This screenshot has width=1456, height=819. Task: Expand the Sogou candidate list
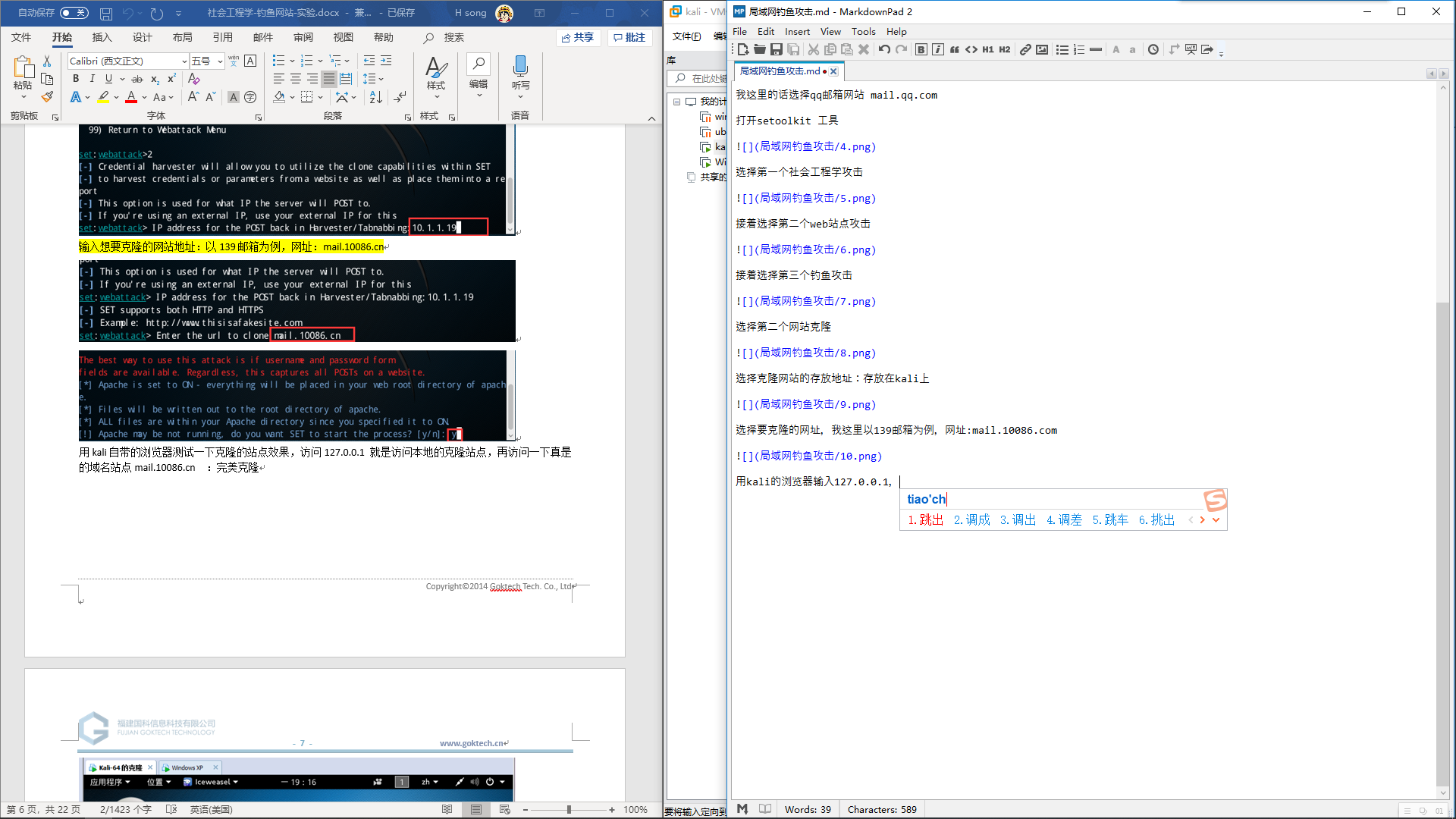point(1216,520)
